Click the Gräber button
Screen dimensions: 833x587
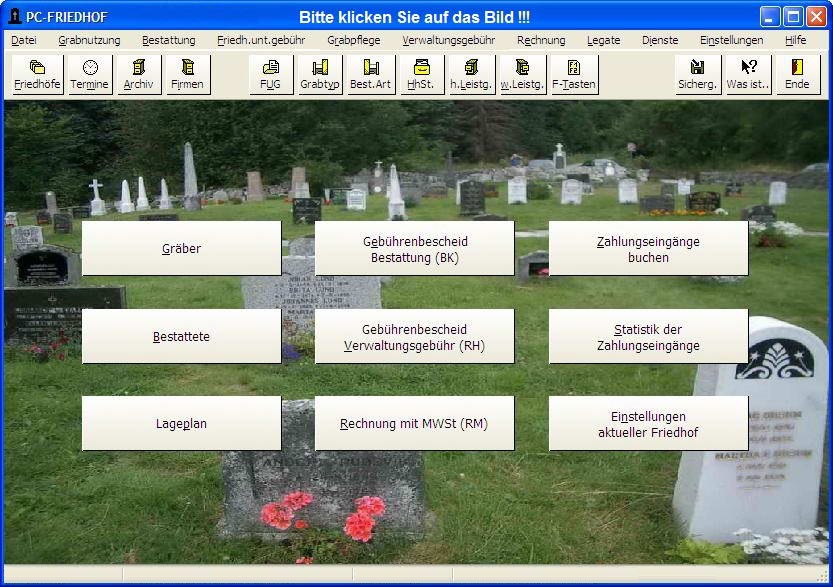181,249
